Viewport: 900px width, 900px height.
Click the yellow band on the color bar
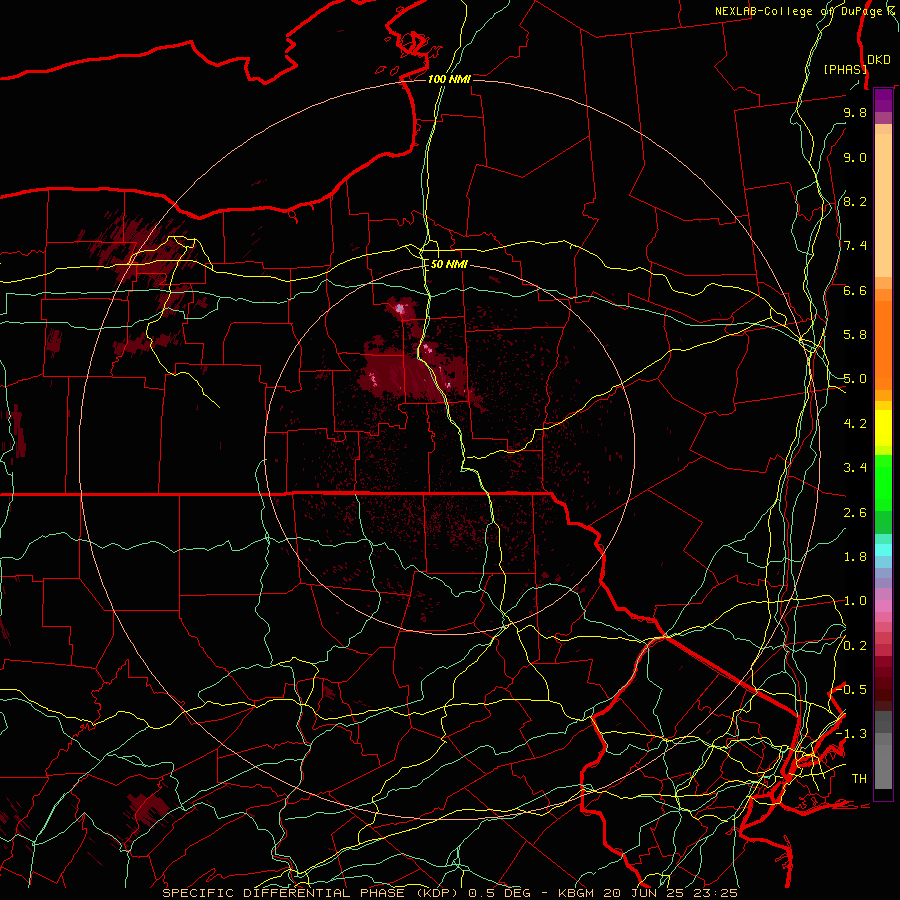(883, 428)
